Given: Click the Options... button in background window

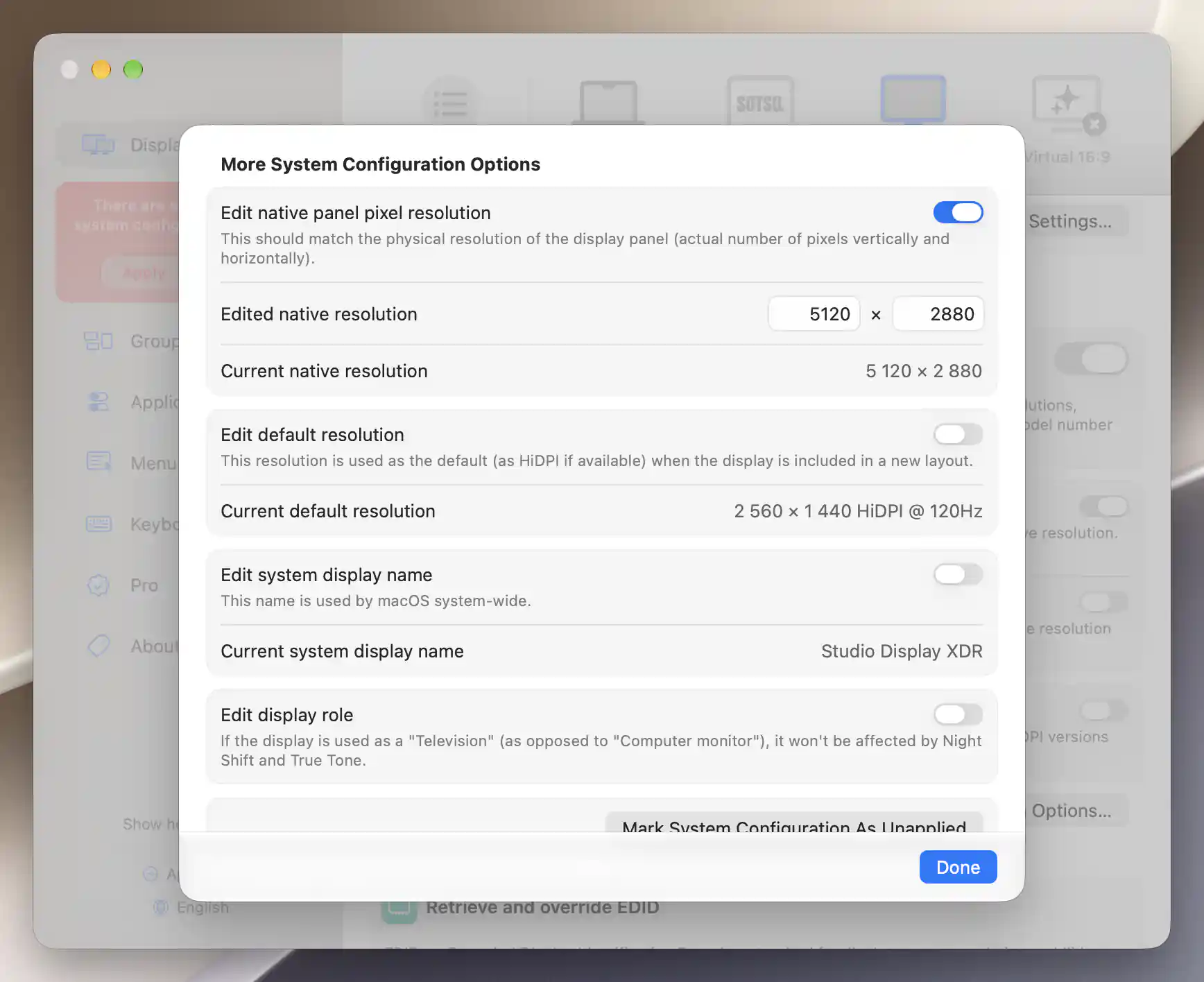Looking at the screenshot, I should coord(1076,811).
